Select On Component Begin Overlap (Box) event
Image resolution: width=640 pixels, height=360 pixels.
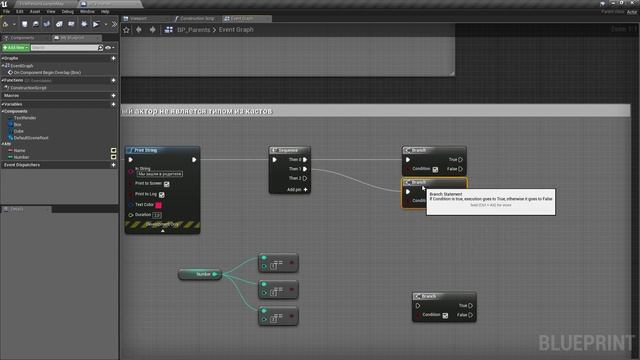(x=47, y=73)
